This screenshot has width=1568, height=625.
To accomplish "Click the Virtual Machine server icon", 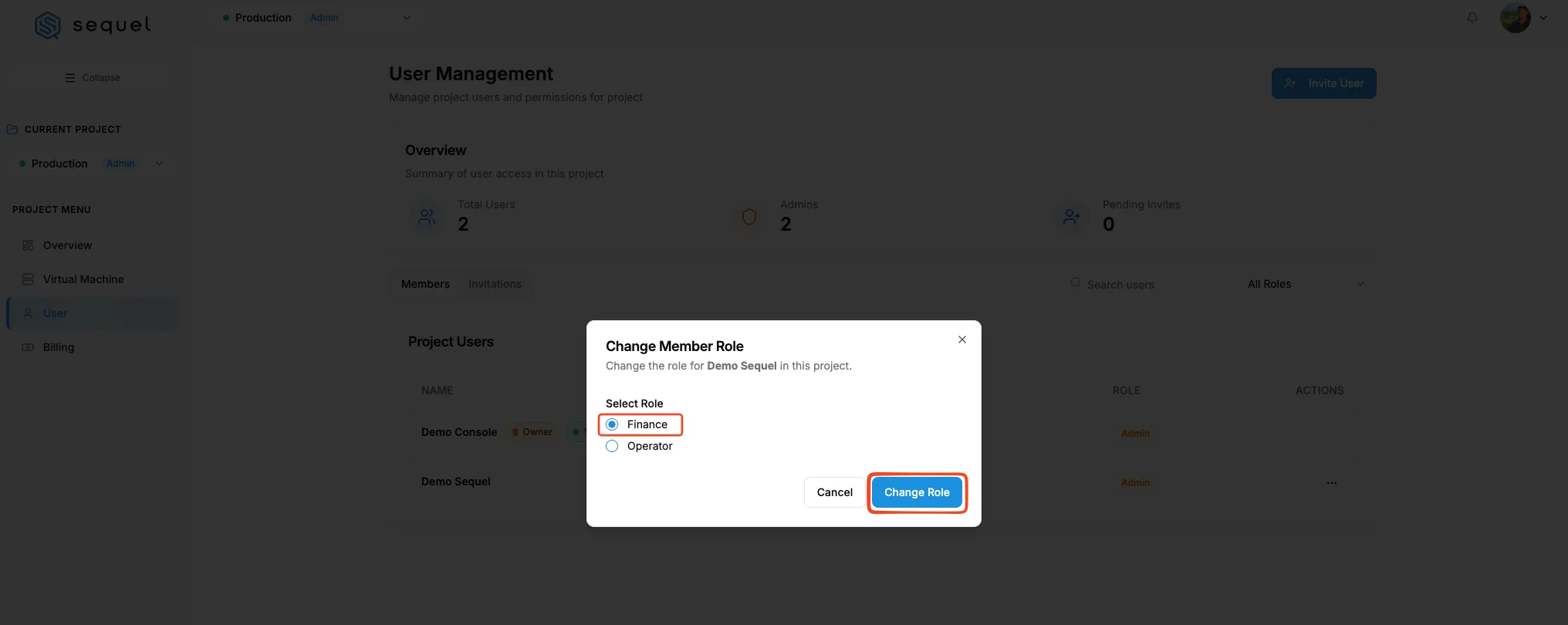I will (28, 279).
